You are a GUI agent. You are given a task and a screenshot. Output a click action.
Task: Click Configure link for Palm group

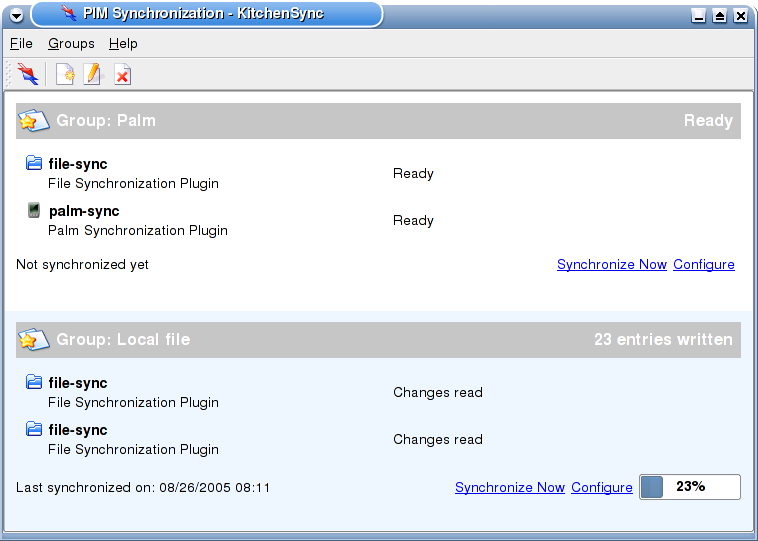tap(704, 264)
